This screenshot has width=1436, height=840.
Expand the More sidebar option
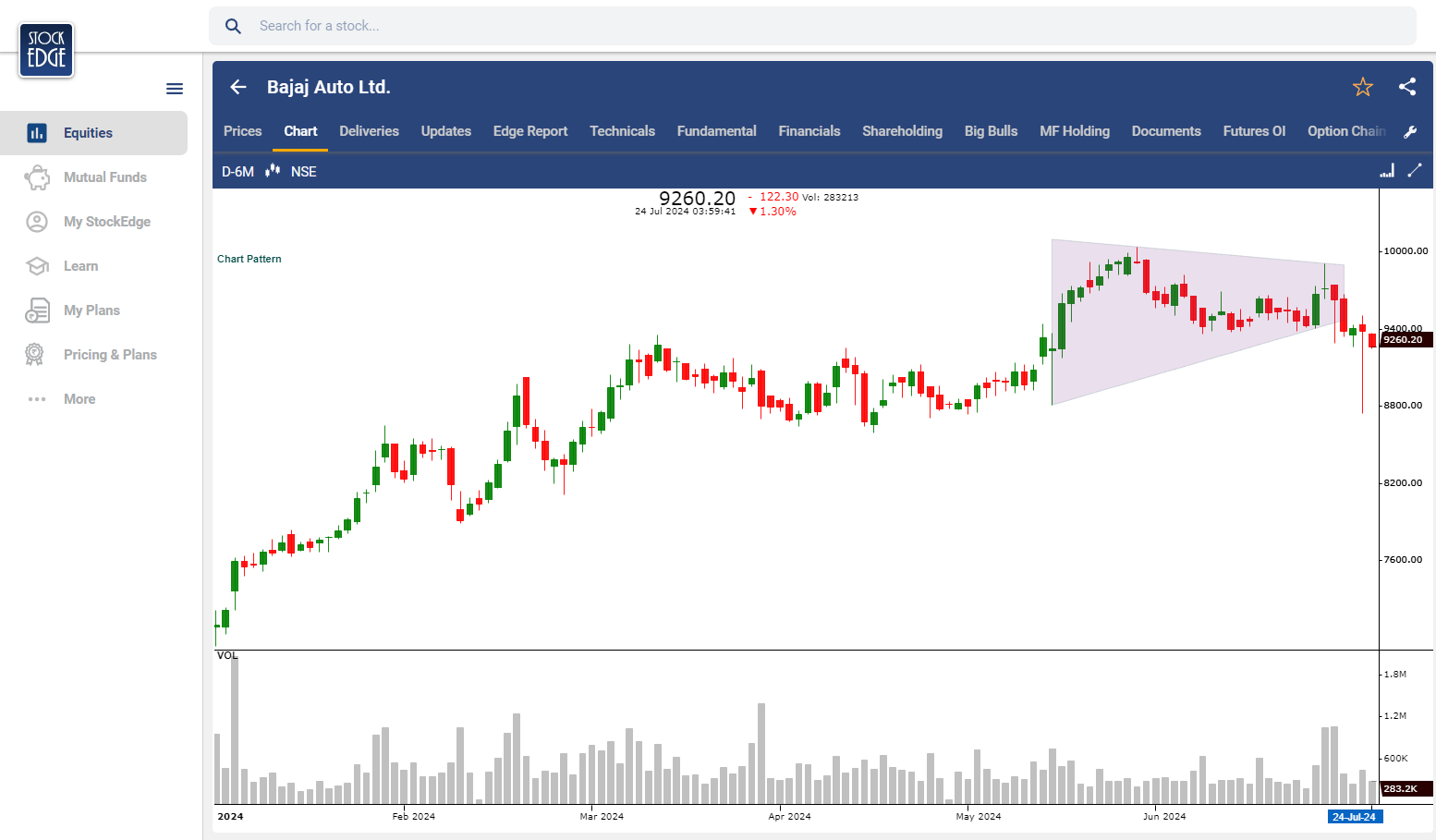[79, 399]
